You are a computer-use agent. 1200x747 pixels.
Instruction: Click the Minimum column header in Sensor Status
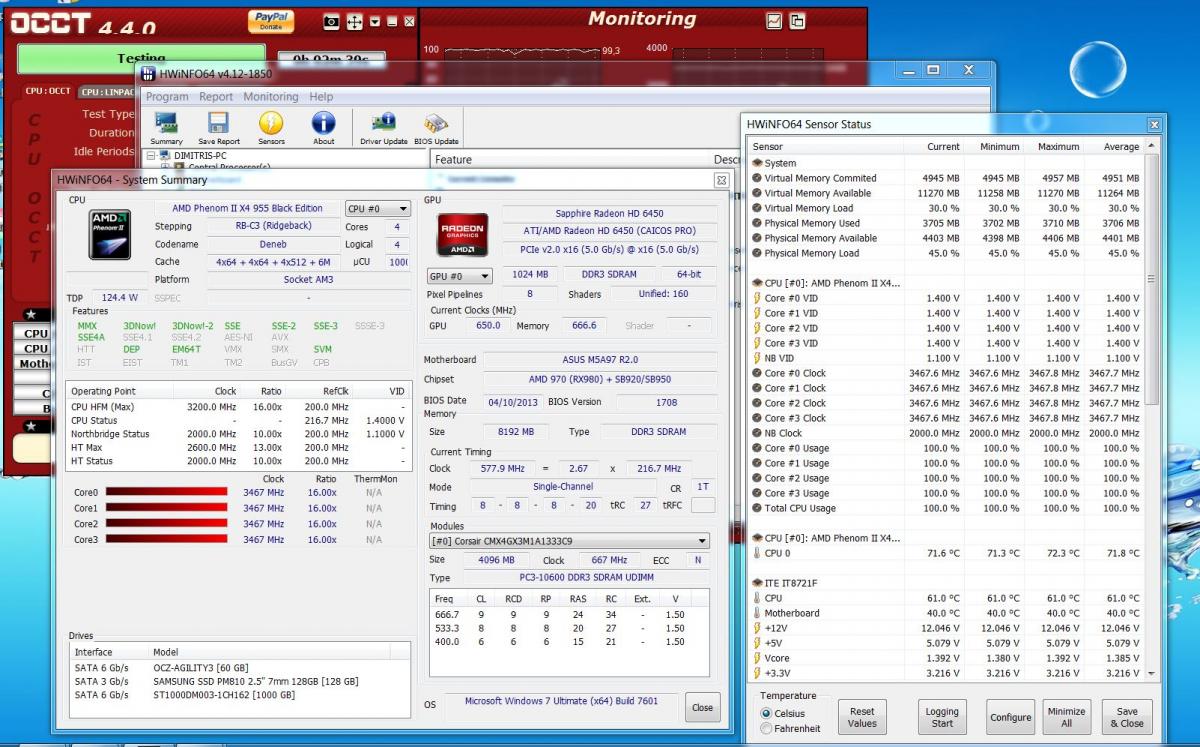tap(993, 146)
